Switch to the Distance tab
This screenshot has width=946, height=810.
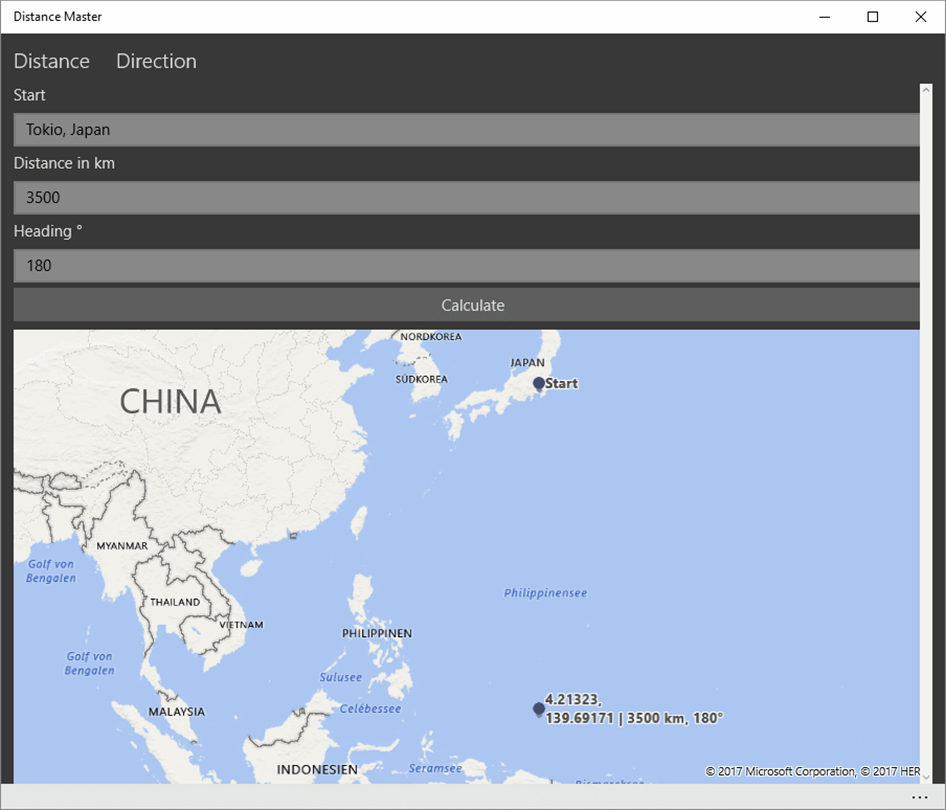coord(51,61)
